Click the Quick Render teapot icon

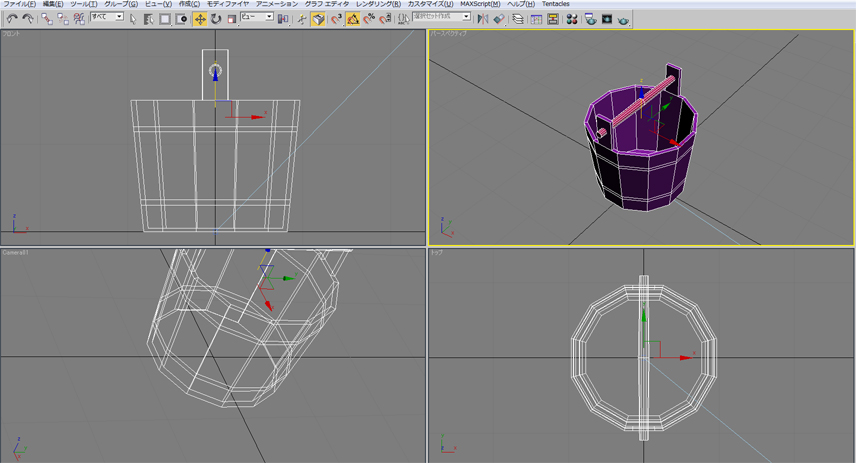(x=624, y=18)
